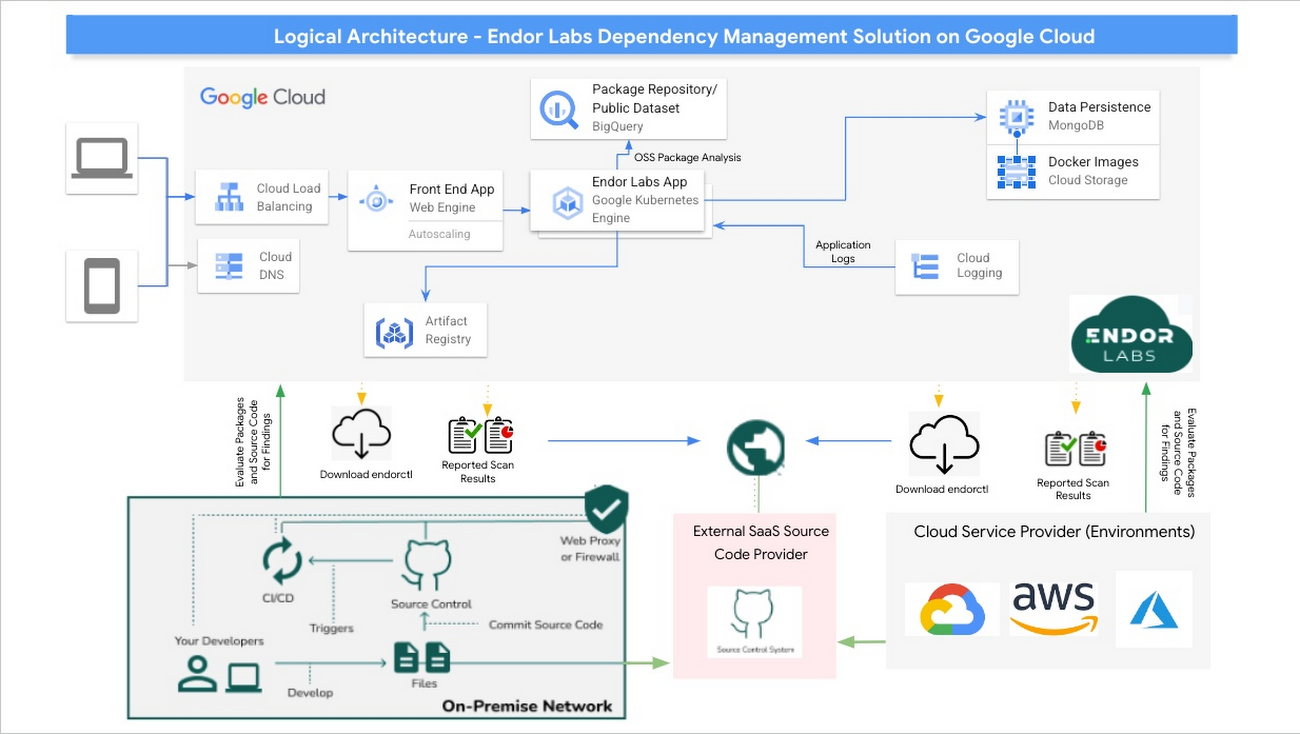Click 'Download endorctl' label near Cloud Service Provider

click(x=942, y=489)
